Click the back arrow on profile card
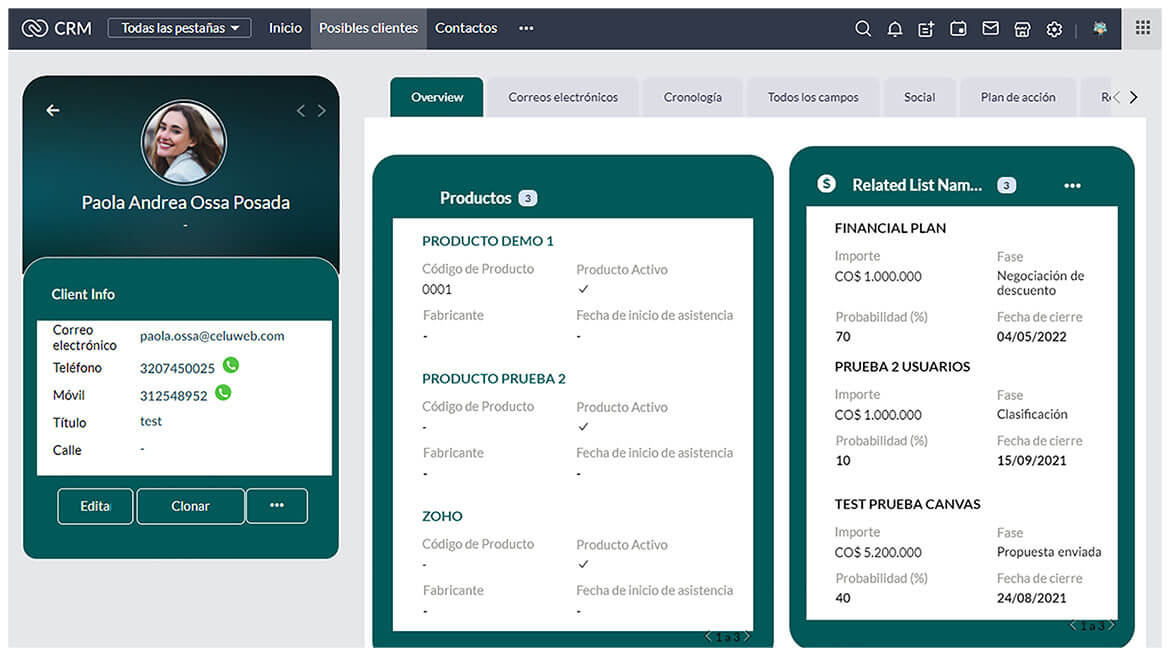This screenshot has height=656, width=1170. (x=53, y=110)
